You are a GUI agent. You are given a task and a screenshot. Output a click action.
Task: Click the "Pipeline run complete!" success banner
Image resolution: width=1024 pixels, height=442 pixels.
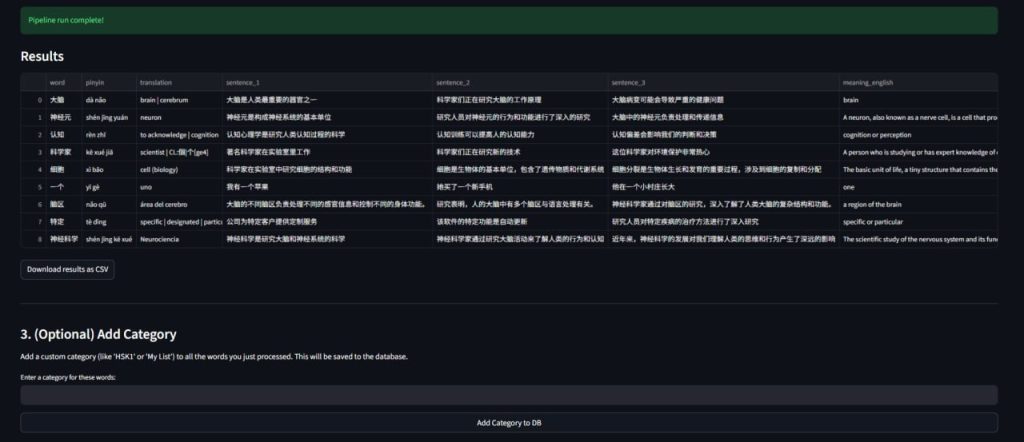point(509,20)
